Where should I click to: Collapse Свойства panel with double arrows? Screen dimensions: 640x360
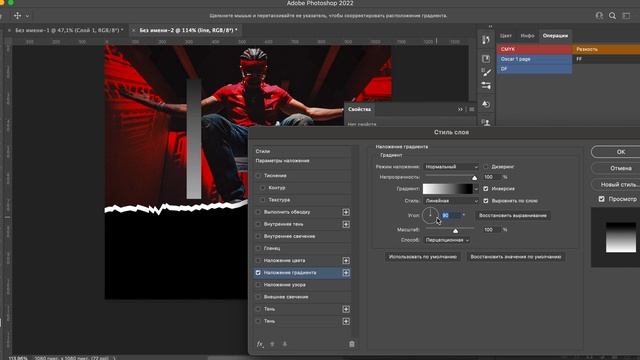point(460,109)
